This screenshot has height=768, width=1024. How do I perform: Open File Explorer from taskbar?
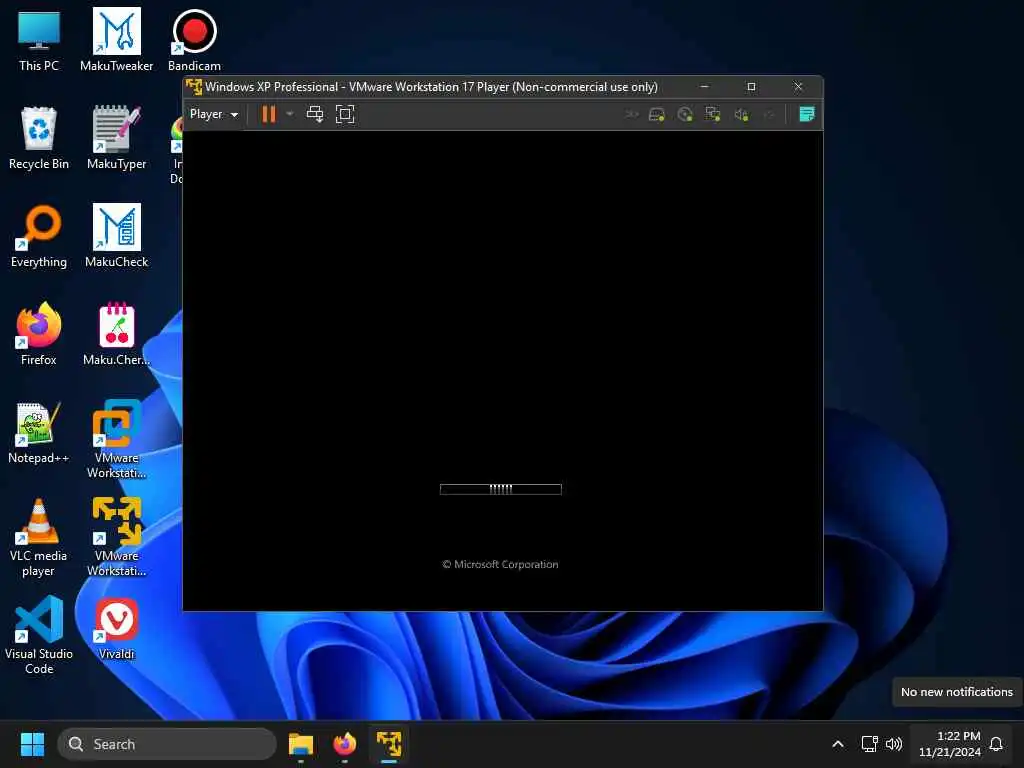click(x=301, y=744)
